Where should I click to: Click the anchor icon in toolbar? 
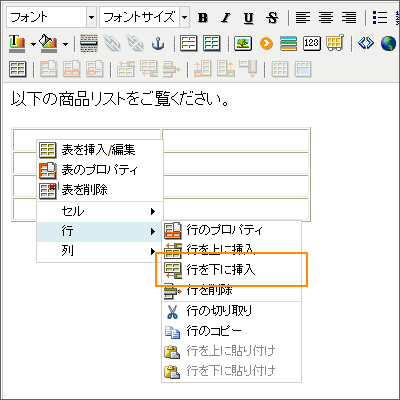(x=158, y=43)
